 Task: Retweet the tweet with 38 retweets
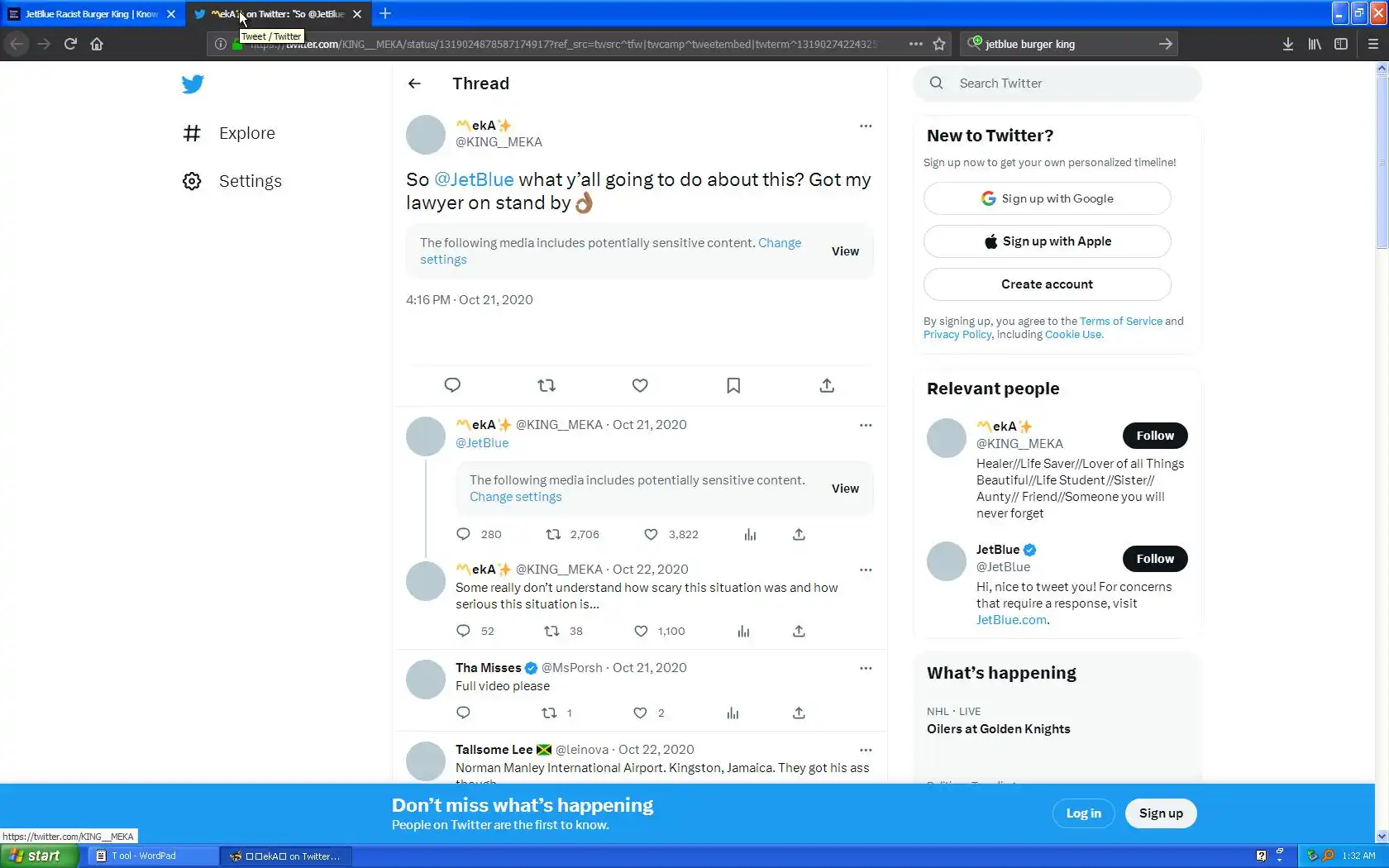[563, 631]
